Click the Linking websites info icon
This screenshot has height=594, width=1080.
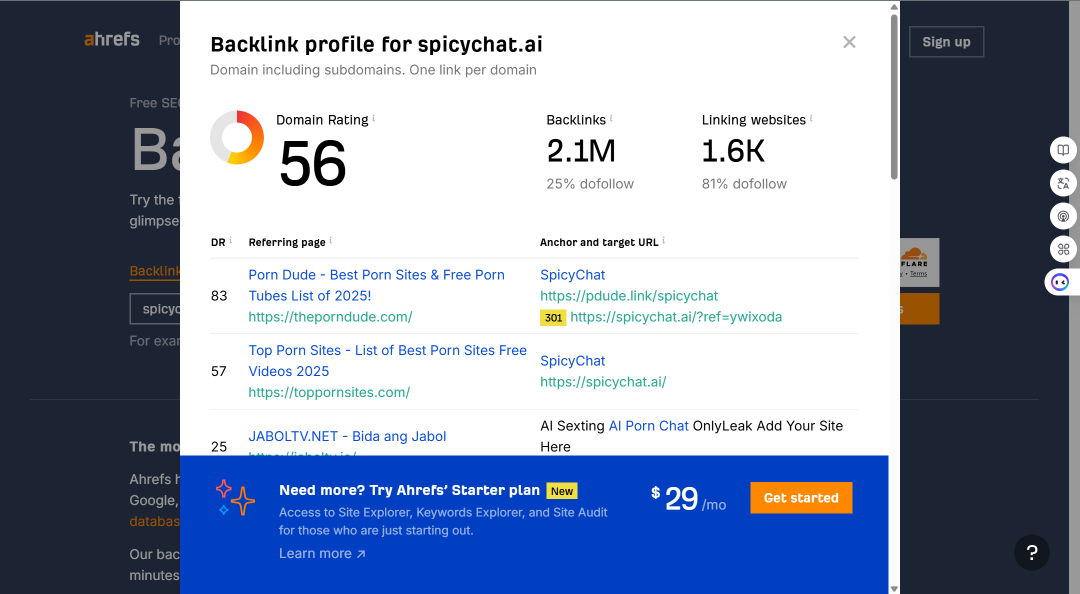coord(811,118)
